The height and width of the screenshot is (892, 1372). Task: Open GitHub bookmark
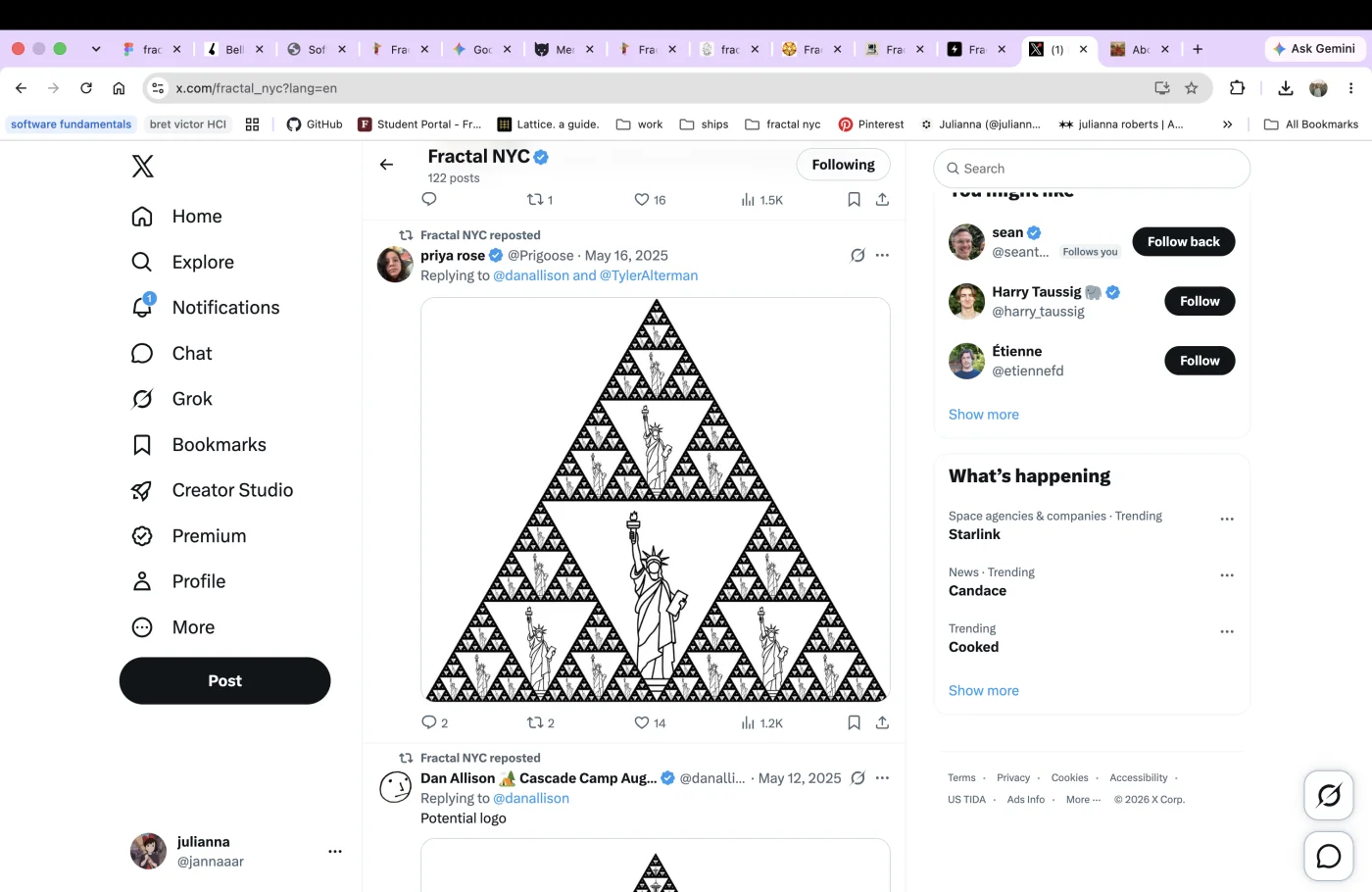click(x=315, y=124)
